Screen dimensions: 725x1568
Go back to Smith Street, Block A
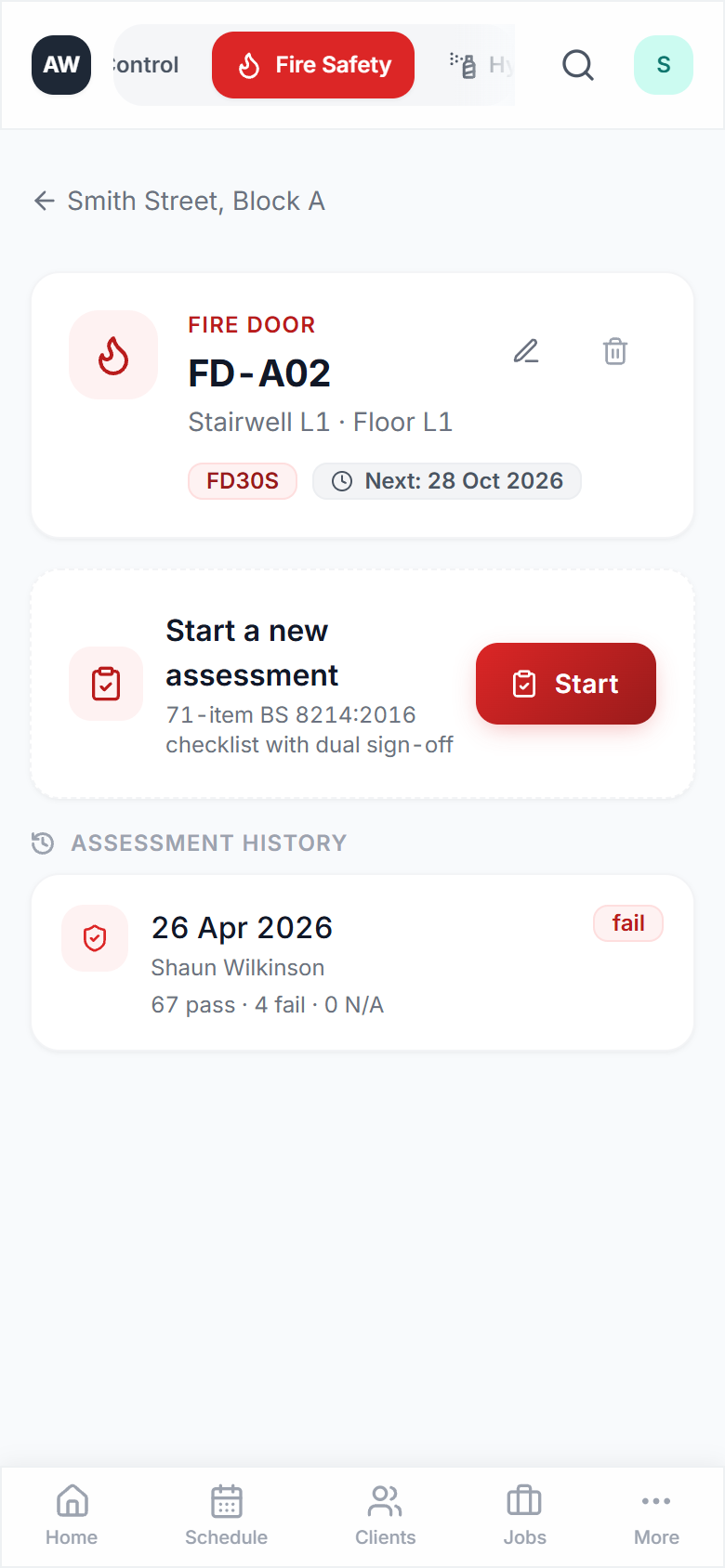179,201
